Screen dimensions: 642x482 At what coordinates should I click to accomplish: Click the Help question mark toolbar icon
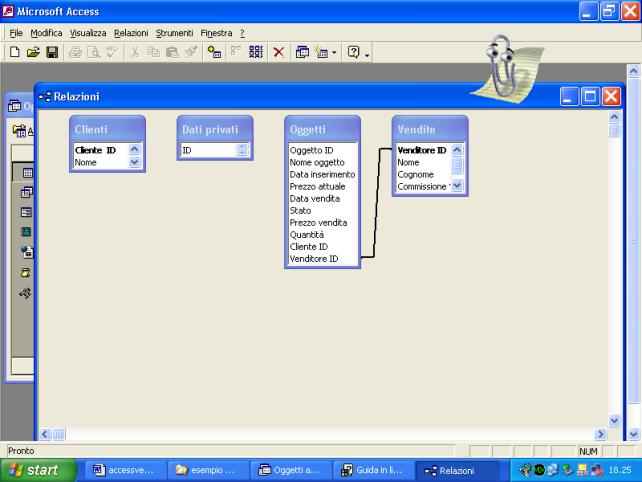click(x=353, y=52)
